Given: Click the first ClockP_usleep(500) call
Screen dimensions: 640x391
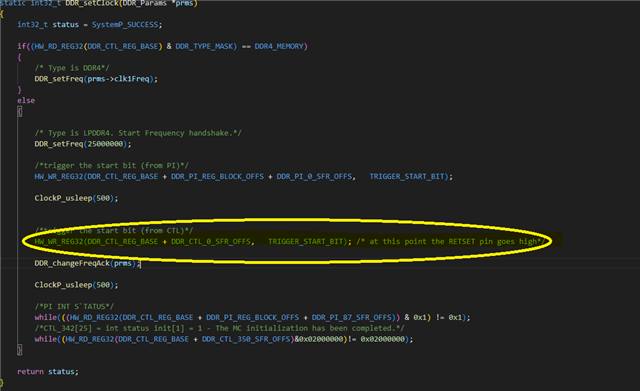Looking at the screenshot, I should [76, 198].
